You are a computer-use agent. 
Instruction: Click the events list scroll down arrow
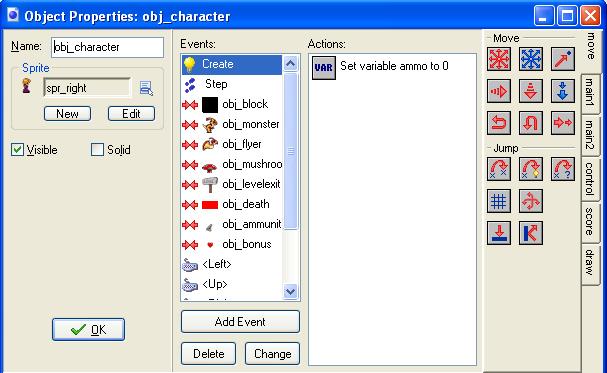tap(291, 291)
